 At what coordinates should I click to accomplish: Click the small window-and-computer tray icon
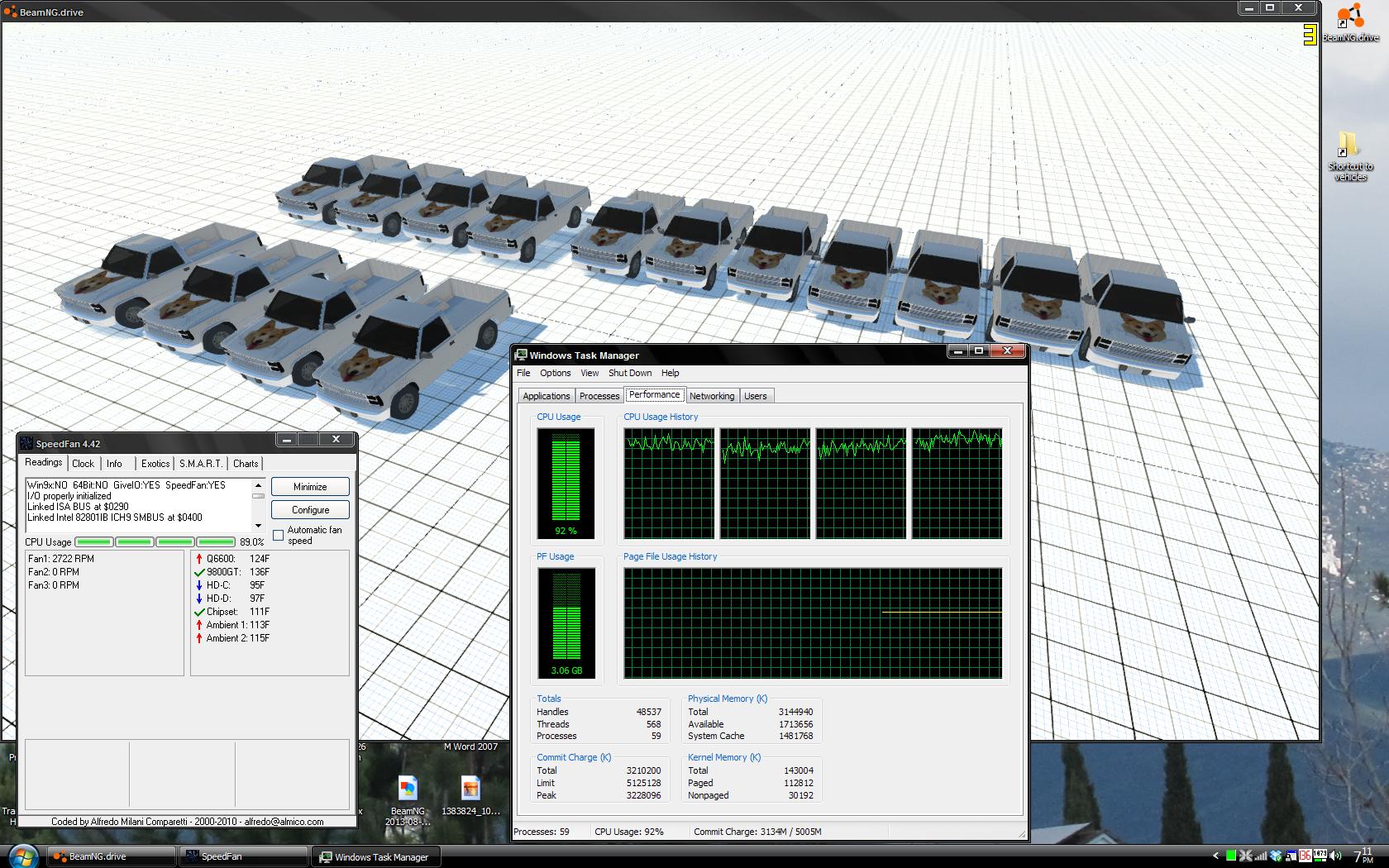(x=1291, y=856)
